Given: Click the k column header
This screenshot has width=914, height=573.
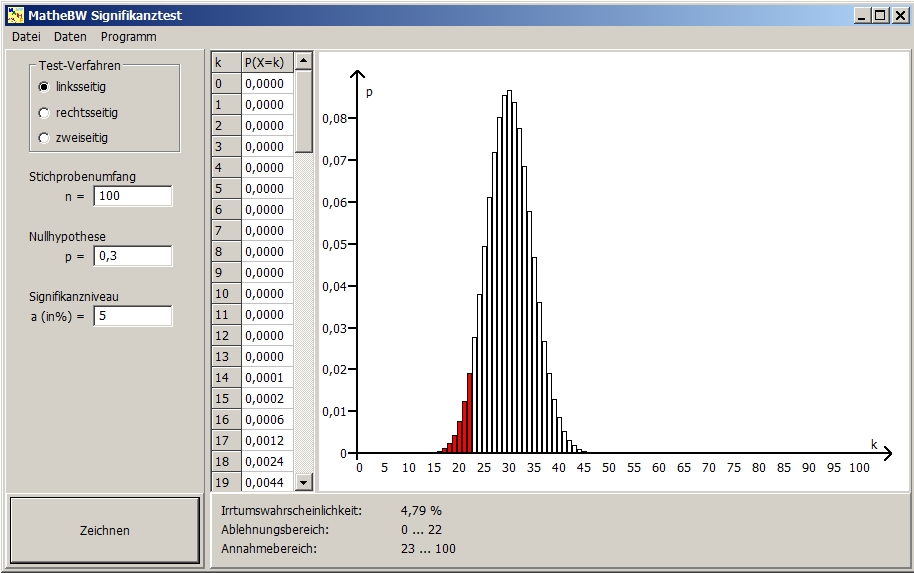Looking at the screenshot, I should tap(226, 62).
